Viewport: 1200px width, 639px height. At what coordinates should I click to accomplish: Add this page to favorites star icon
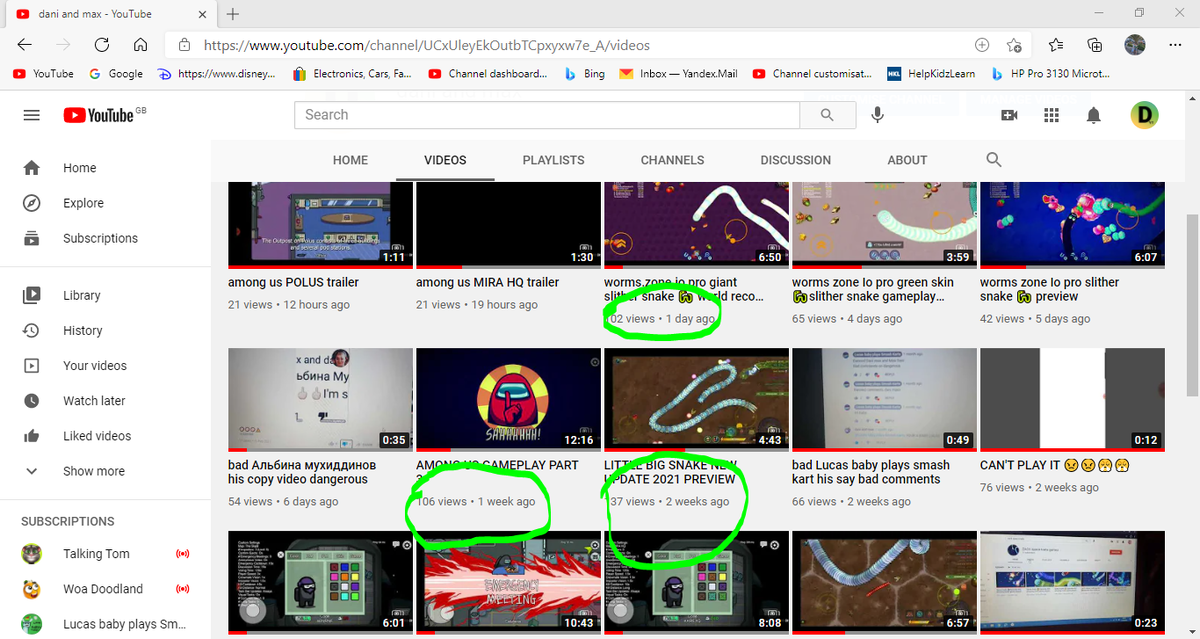(x=1013, y=45)
